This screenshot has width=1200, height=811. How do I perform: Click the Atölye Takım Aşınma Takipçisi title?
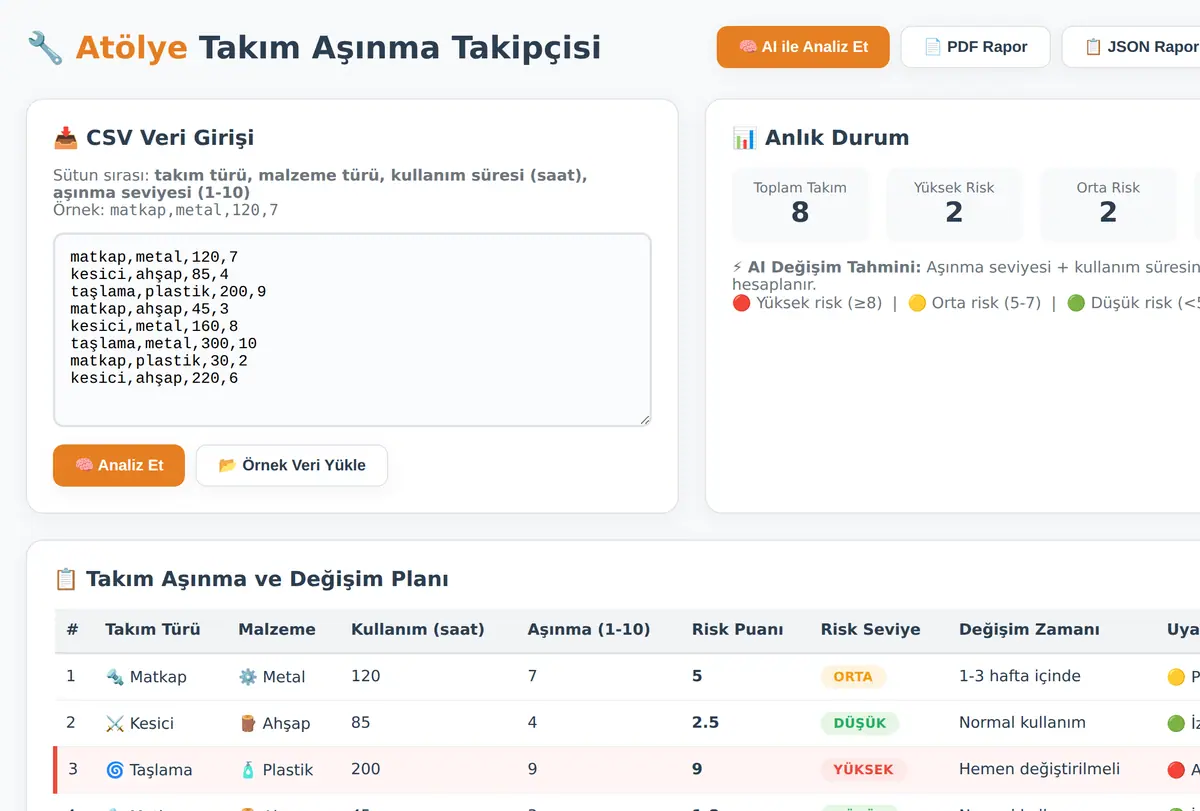pyautogui.click(x=338, y=47)
